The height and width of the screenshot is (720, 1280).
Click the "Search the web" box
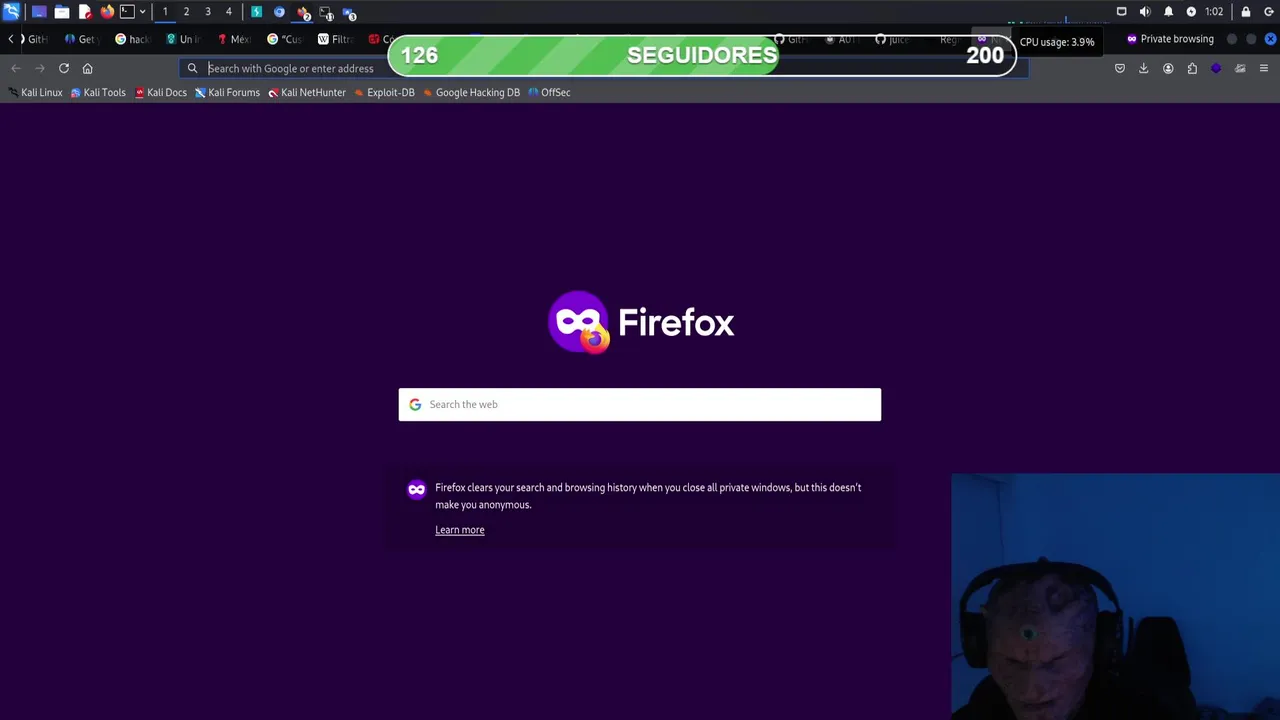click(x=640, y=404)
